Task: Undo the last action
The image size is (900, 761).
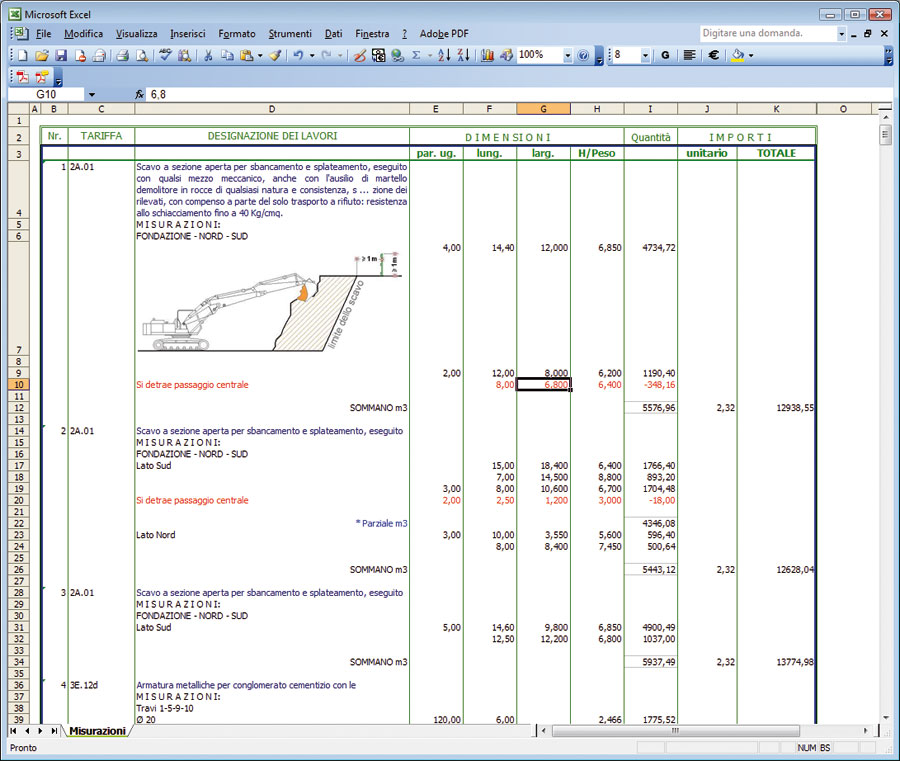Action: point(298,56)
